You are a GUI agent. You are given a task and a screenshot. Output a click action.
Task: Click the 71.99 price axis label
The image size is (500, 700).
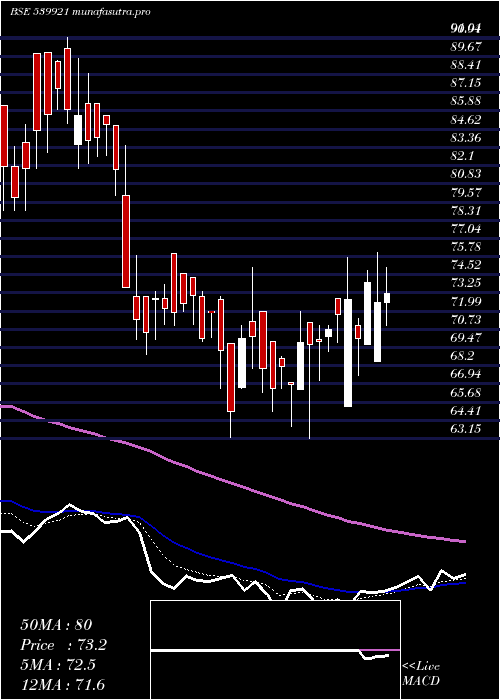coord(465,302)
